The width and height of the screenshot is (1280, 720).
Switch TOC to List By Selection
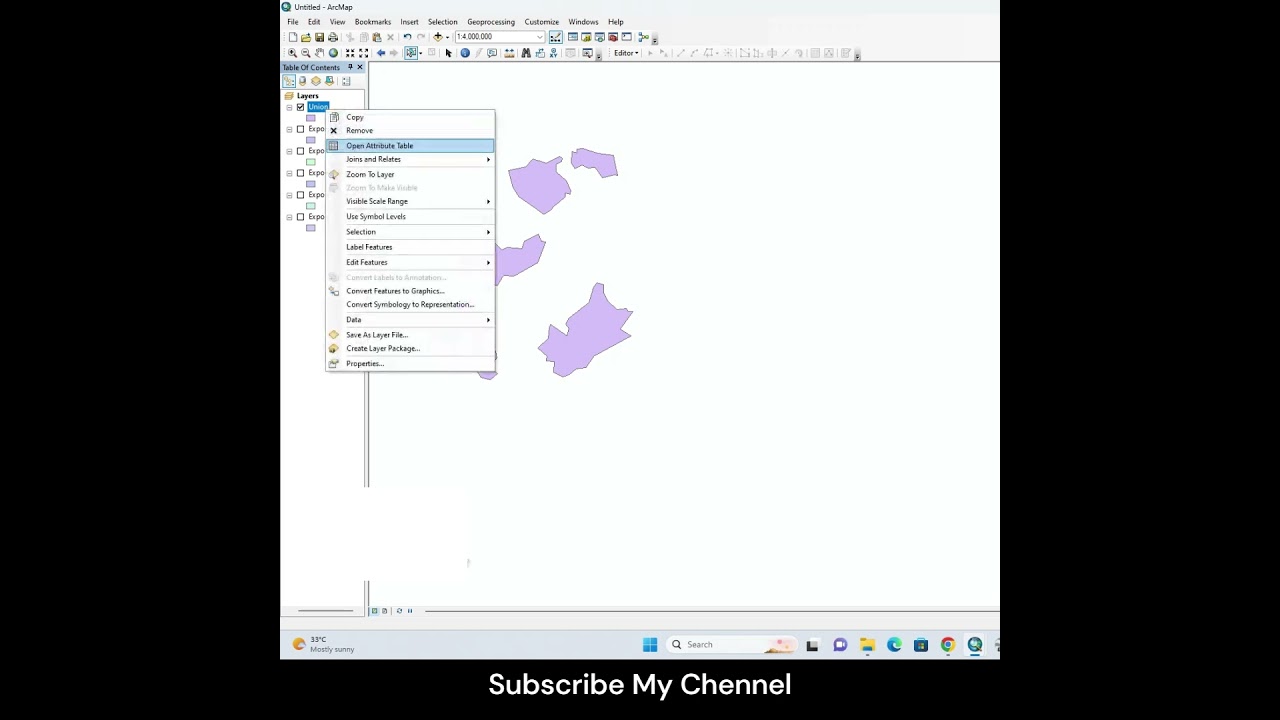(x=329, y=81)
